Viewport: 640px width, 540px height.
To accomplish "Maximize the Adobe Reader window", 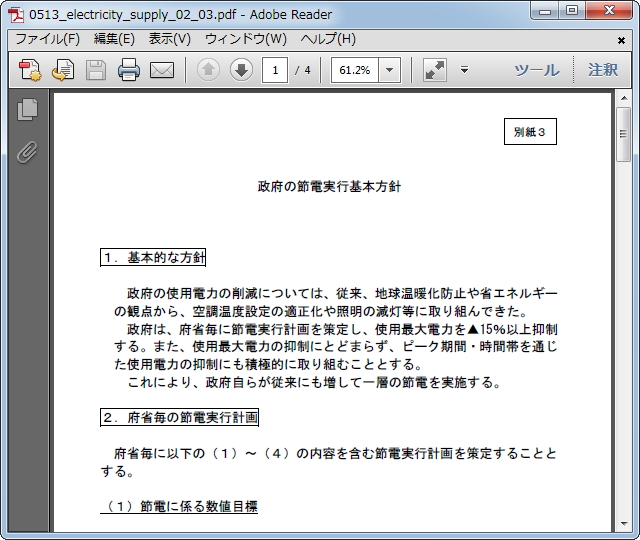I will pos(572,11).
